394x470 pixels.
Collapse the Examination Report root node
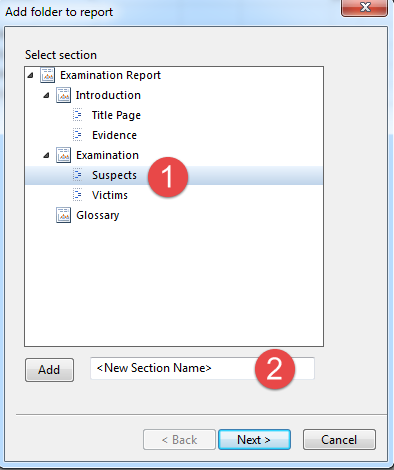pyautogui.click(x=31, y=75)
